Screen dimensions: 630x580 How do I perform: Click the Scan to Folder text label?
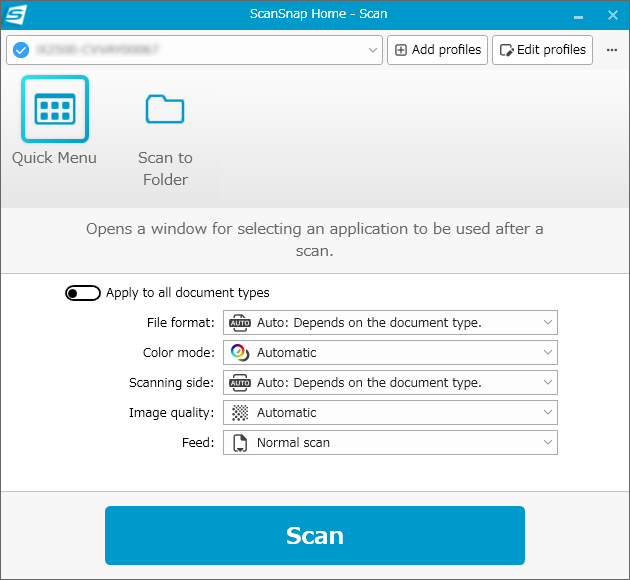pyautogui.click(x=165, y=169)
